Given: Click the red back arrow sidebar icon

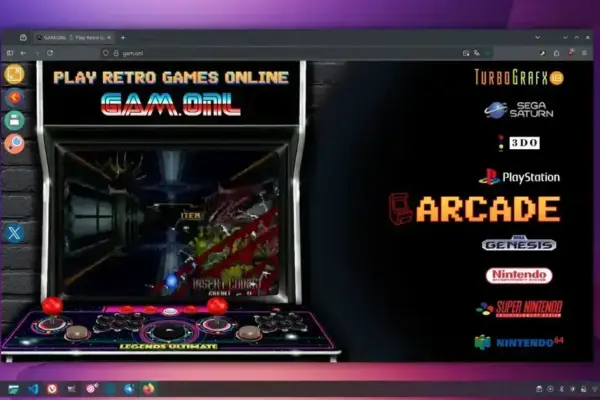Looking at the screenshot, I should coord(14,98).
